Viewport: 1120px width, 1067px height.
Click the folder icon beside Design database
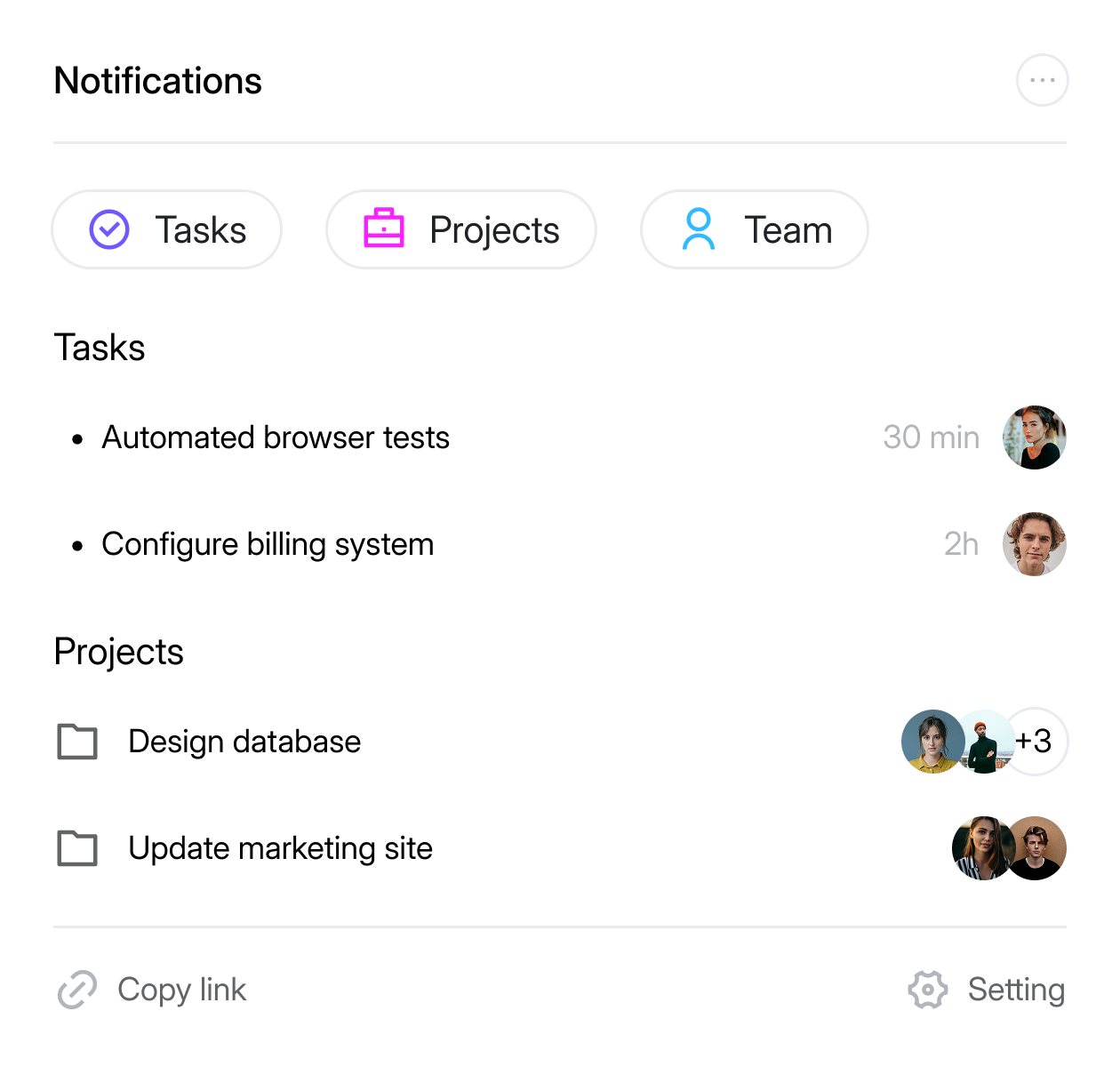[x=77, y=742]
